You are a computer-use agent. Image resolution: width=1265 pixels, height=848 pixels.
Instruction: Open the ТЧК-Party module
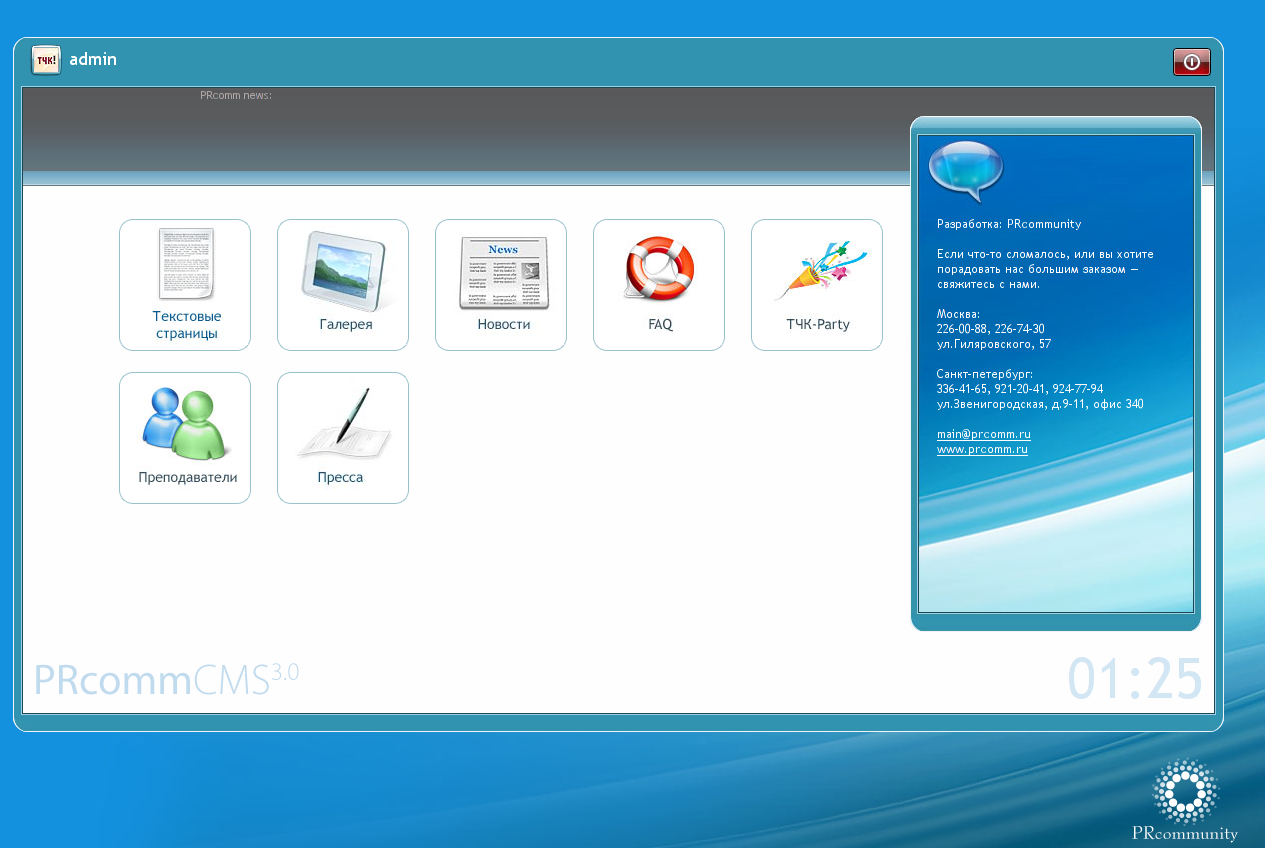pos(816,285)
